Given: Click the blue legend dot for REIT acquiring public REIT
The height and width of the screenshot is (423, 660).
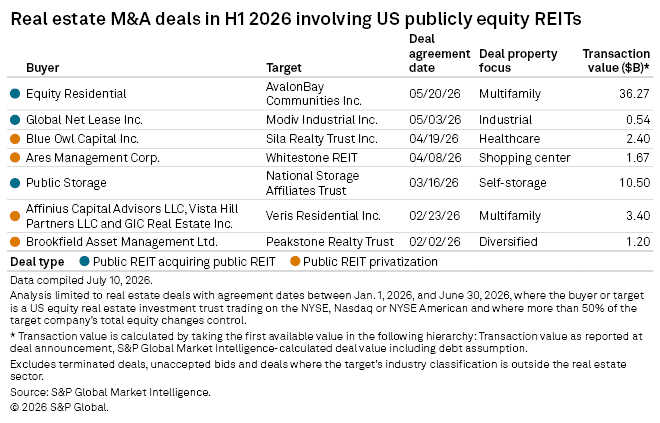Looking at the screenshot, I should (x=85, y=261).
